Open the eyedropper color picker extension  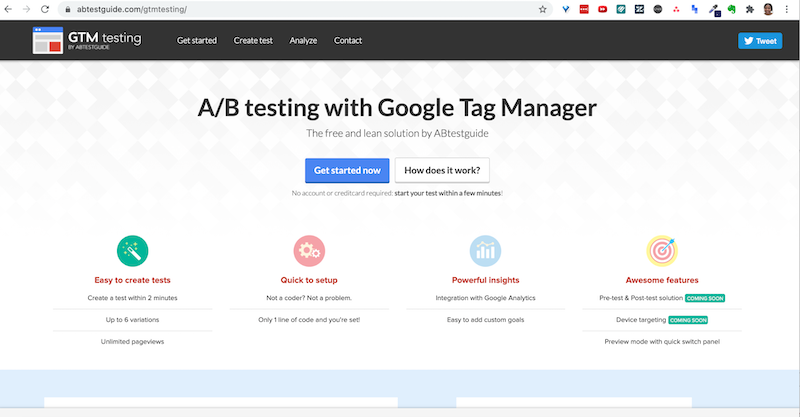pyautogui.click(x=714, y=10)
